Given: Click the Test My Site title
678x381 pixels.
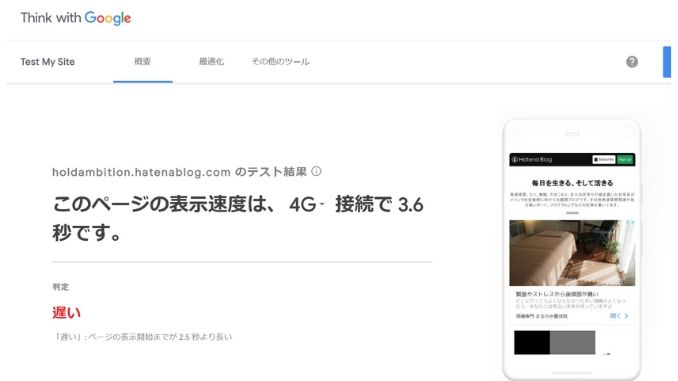Looking at the screenshot, I should 48,62.
